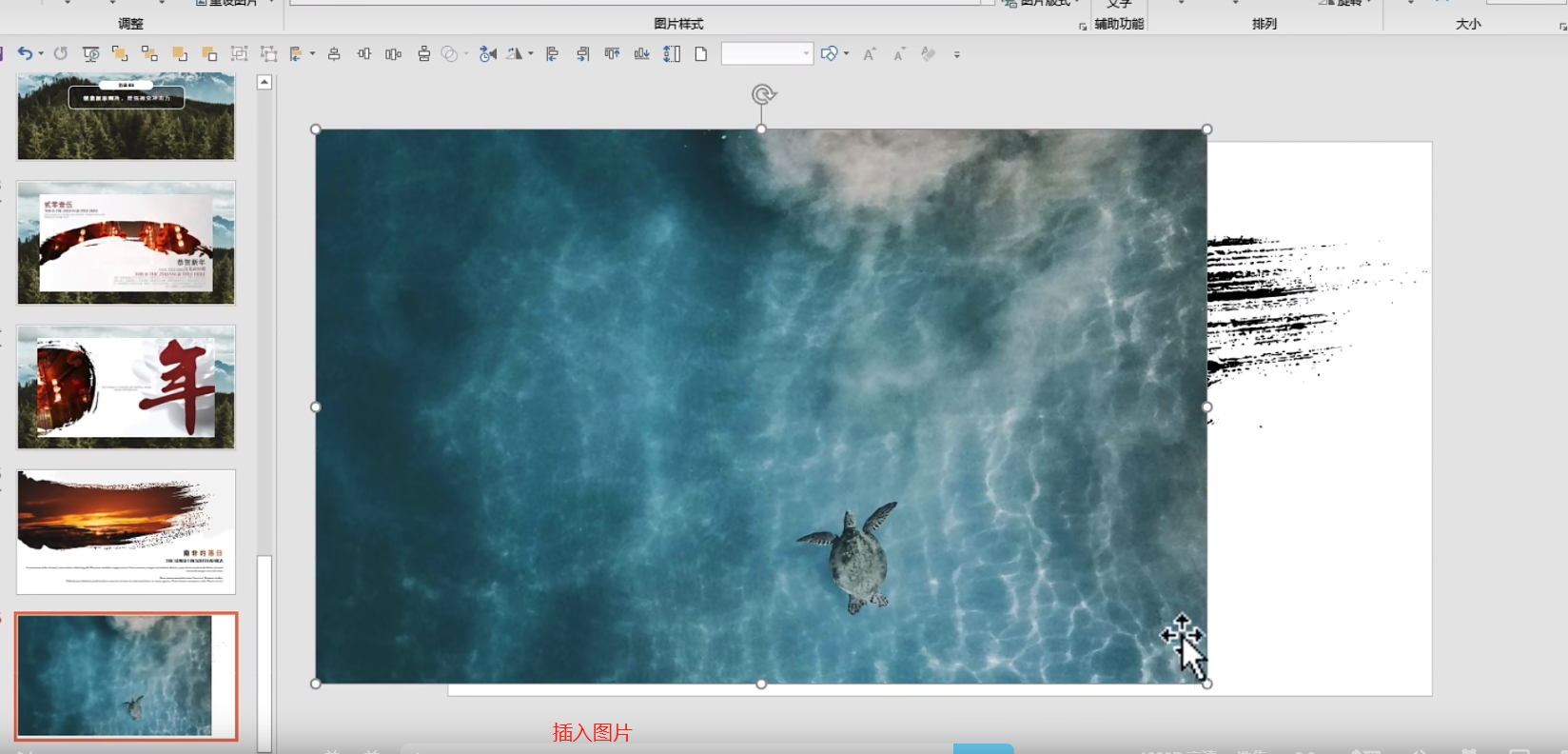Click Increase Font Size icon

tap(869, 54)
